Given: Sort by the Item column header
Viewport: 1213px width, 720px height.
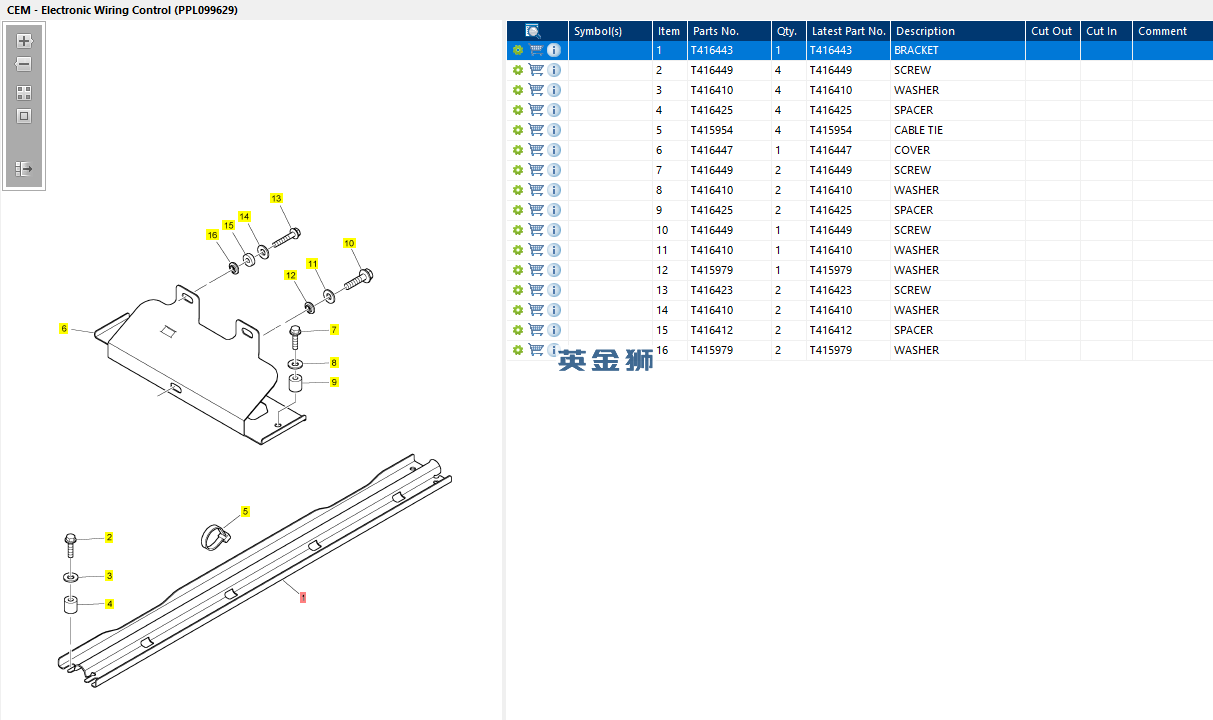Looking at the screenshot, I should (670, 31).
